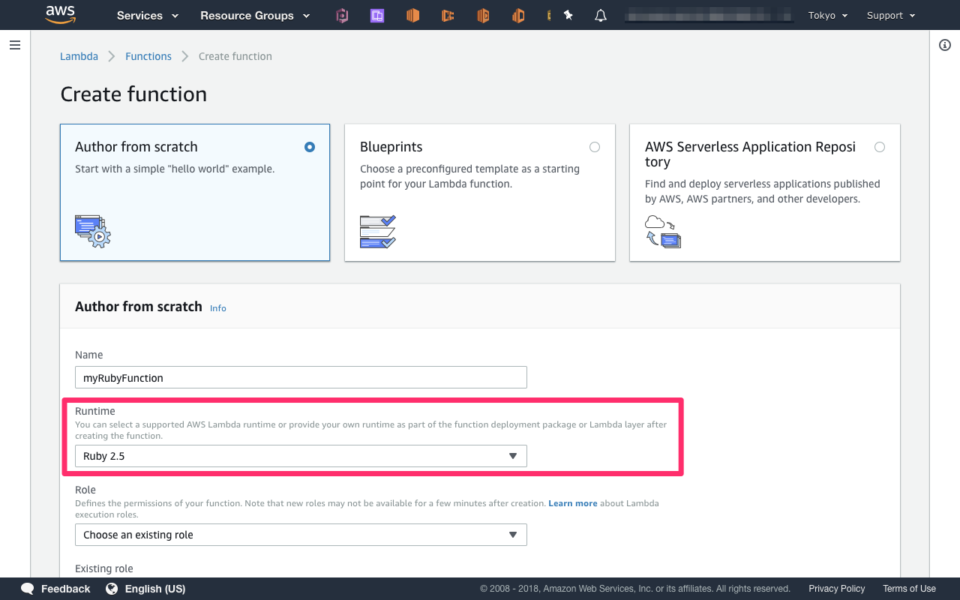Image resolution: width=960 pixels, height=600 pixels.
Task: Open the notifications bell
Action: [600, 15]
